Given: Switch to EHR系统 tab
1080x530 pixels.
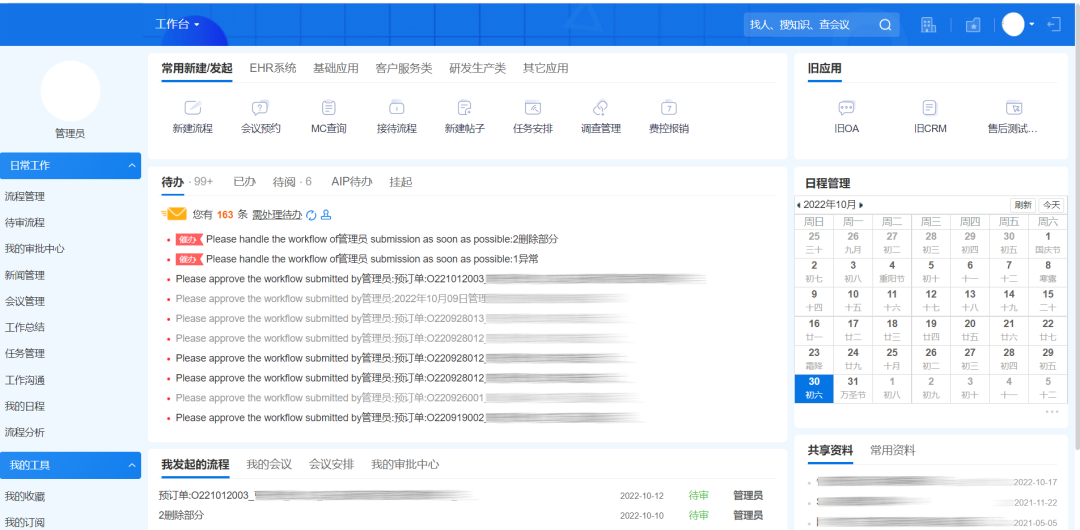Looking at the screenshot, I should click(x=273, y=68).
